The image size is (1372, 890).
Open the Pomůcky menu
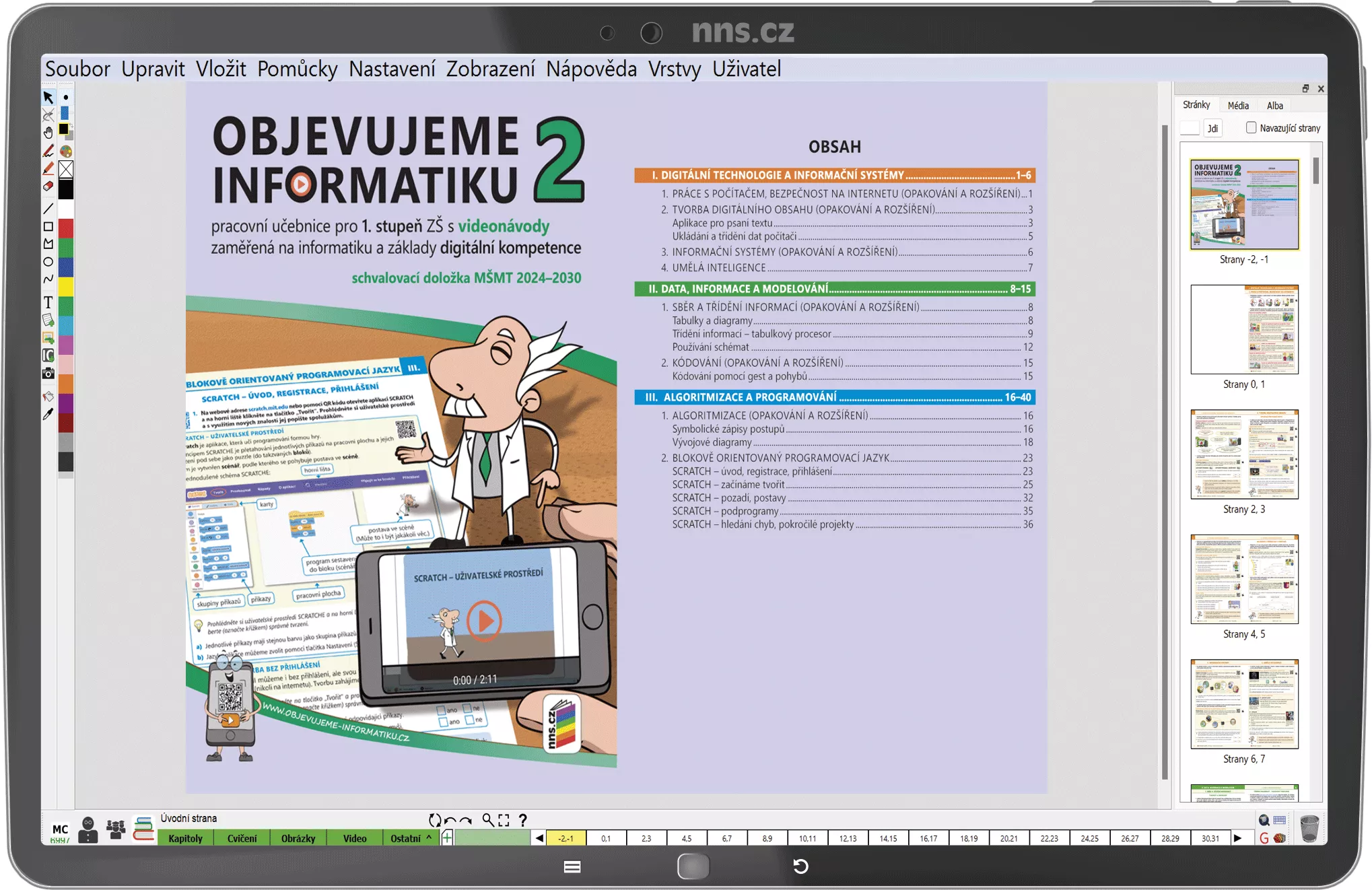click(x=297, y=69)
